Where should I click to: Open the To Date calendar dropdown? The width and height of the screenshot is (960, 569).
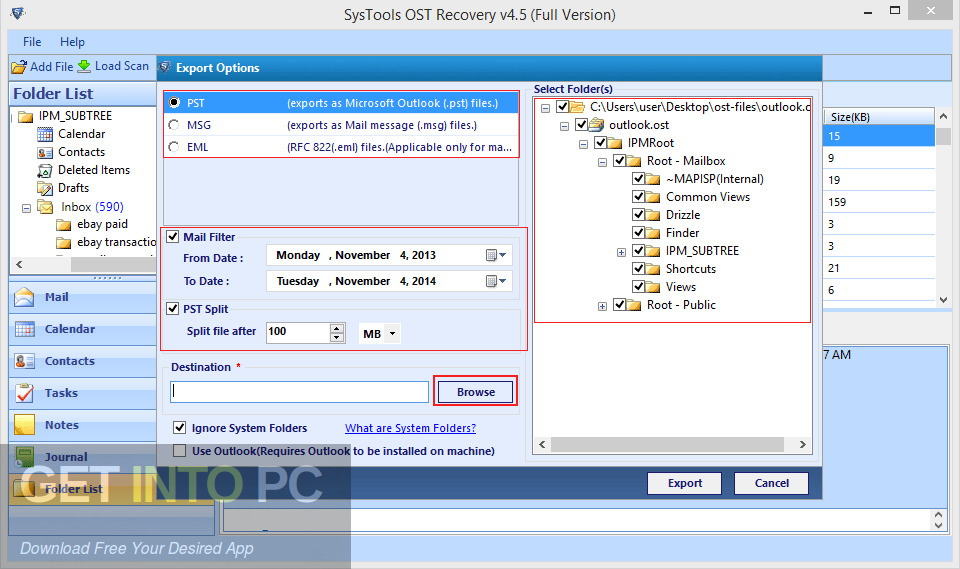[496, 281]
